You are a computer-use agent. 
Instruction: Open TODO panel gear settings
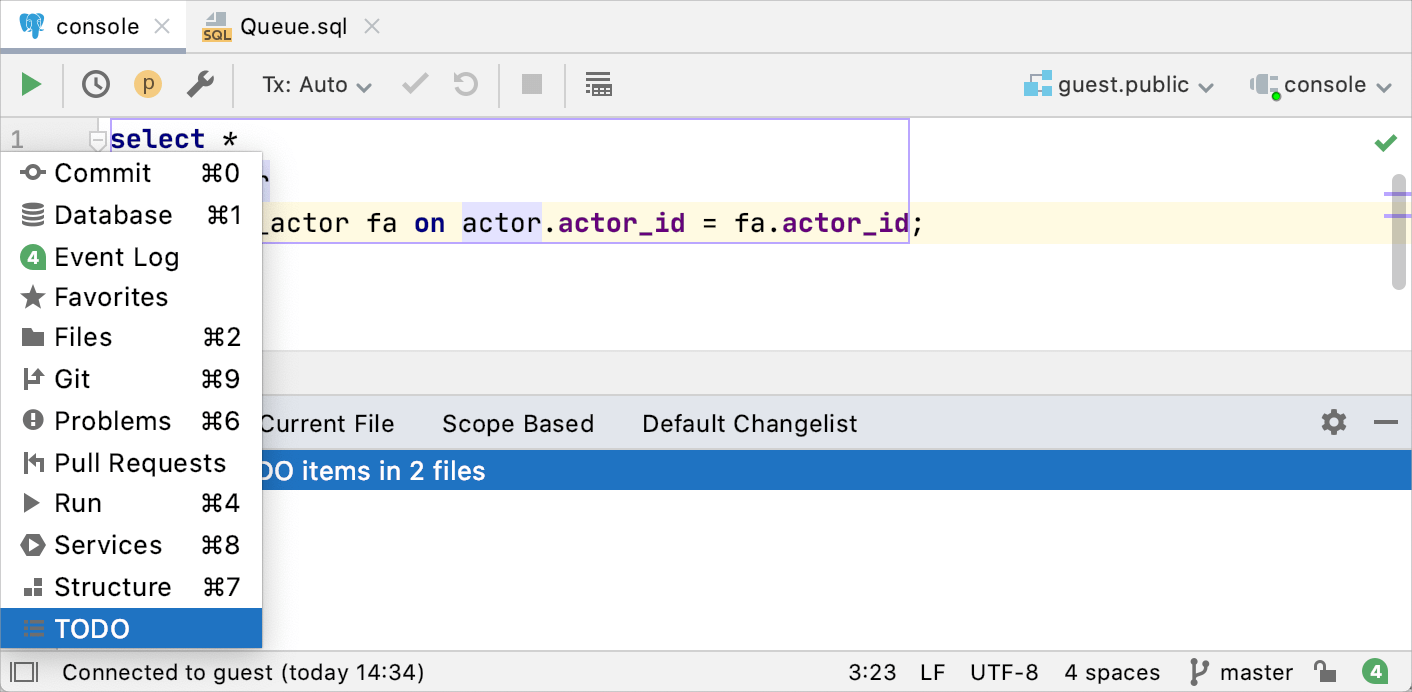[1334, 423]
